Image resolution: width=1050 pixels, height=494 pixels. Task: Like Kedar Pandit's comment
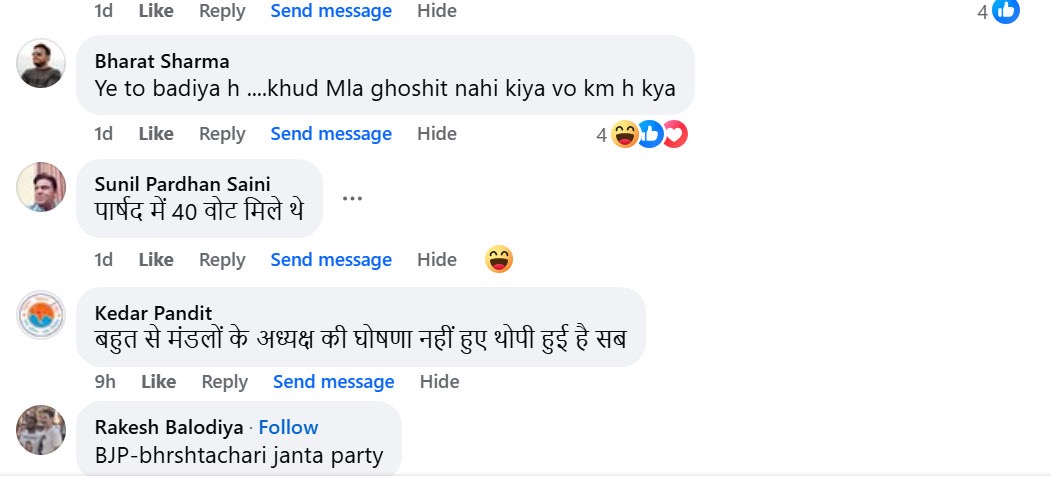tap(159, 382)
